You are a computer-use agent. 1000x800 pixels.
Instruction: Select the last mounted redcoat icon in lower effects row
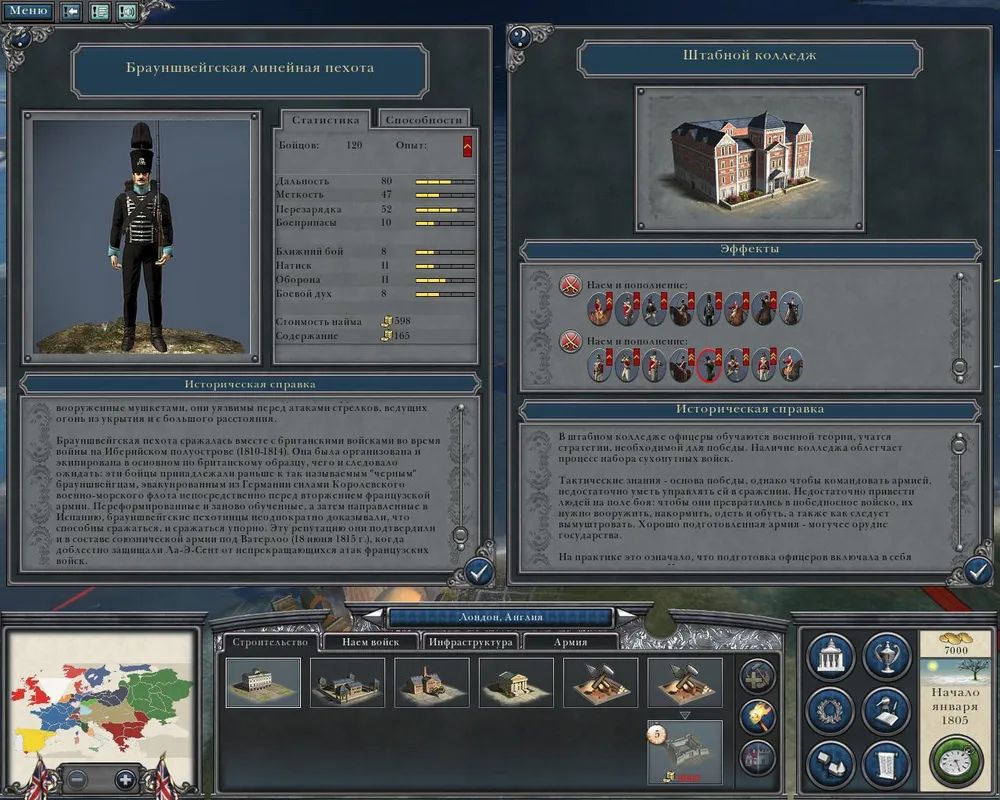tap(791, 366)
